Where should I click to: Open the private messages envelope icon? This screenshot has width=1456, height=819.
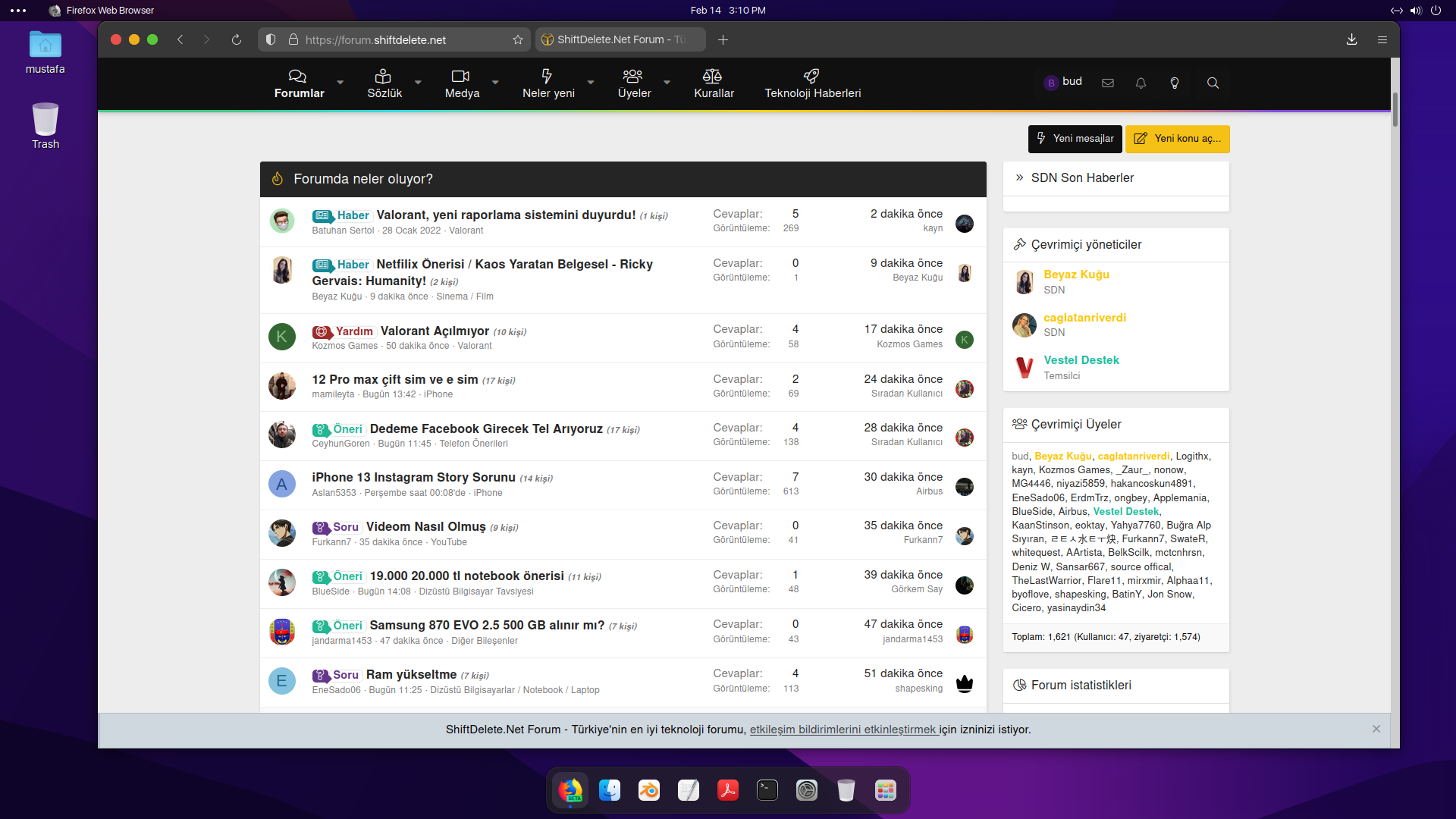pyautogui.click(x=1108, y=83)
